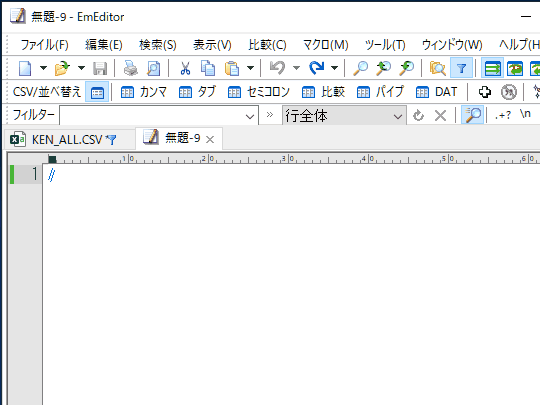This screenshot has width=540, height=405.
Task: Click the EmEditor title bar app icon
Action: pyautogui.click(x=17, y=16)
